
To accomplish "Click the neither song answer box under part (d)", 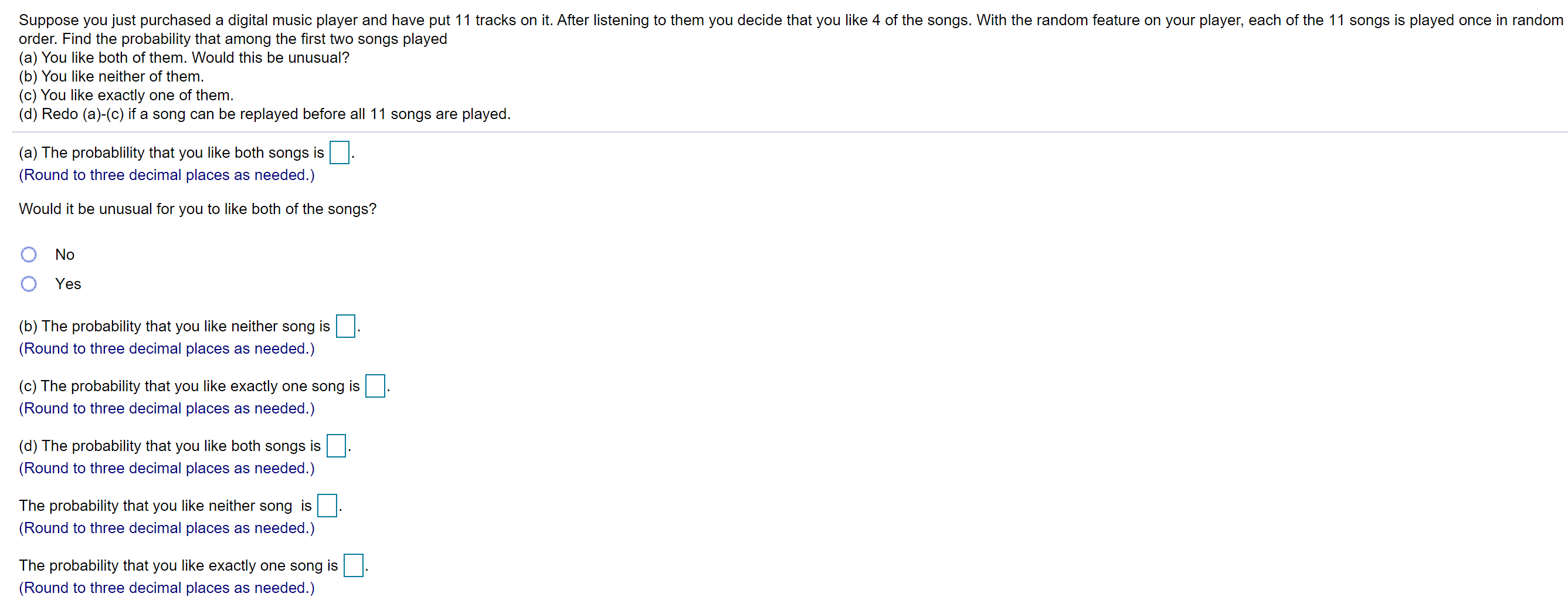I will (327, 505).
